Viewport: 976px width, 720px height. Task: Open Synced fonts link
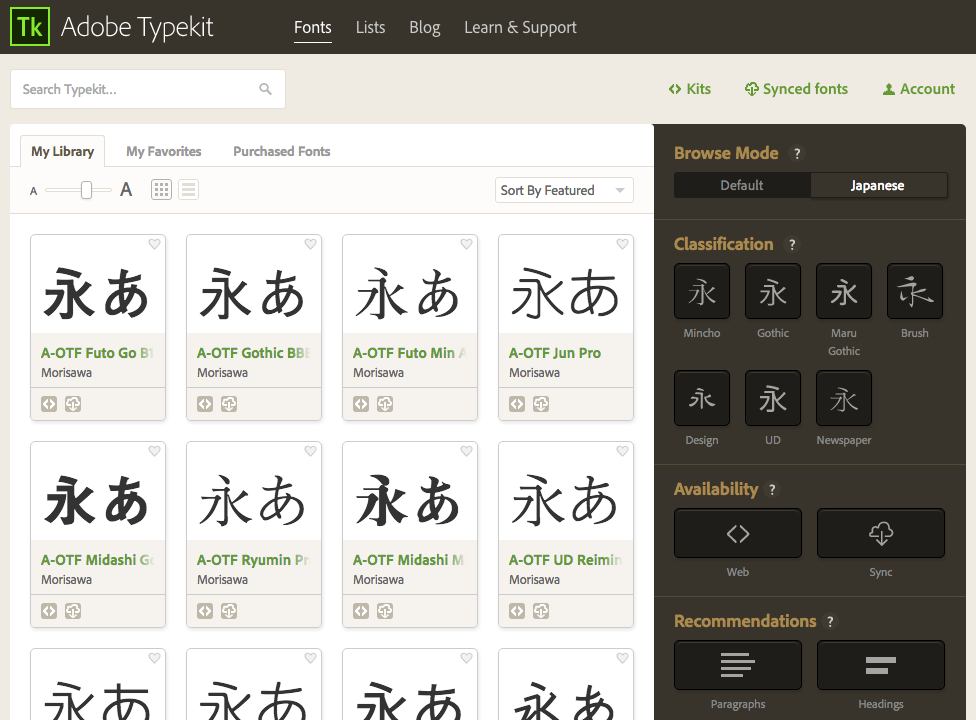click(x=796, y=89)
